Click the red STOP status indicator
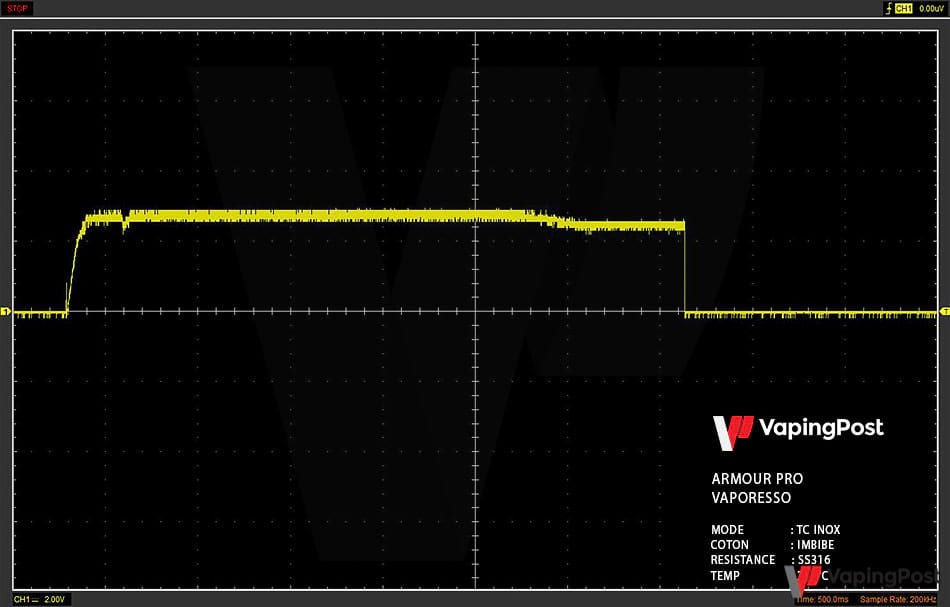 pos(18,8)
